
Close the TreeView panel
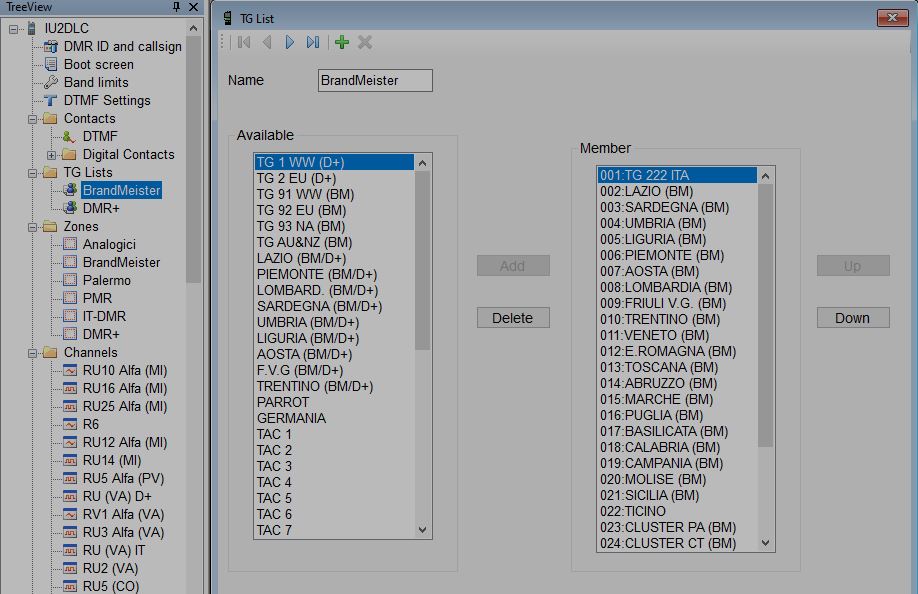point(193,6)
